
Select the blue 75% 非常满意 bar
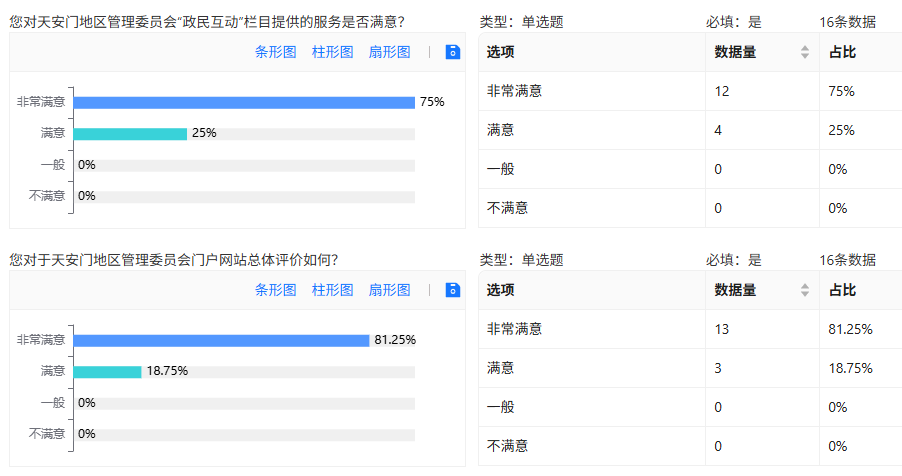pyautogui.click(x=244, y=102)
